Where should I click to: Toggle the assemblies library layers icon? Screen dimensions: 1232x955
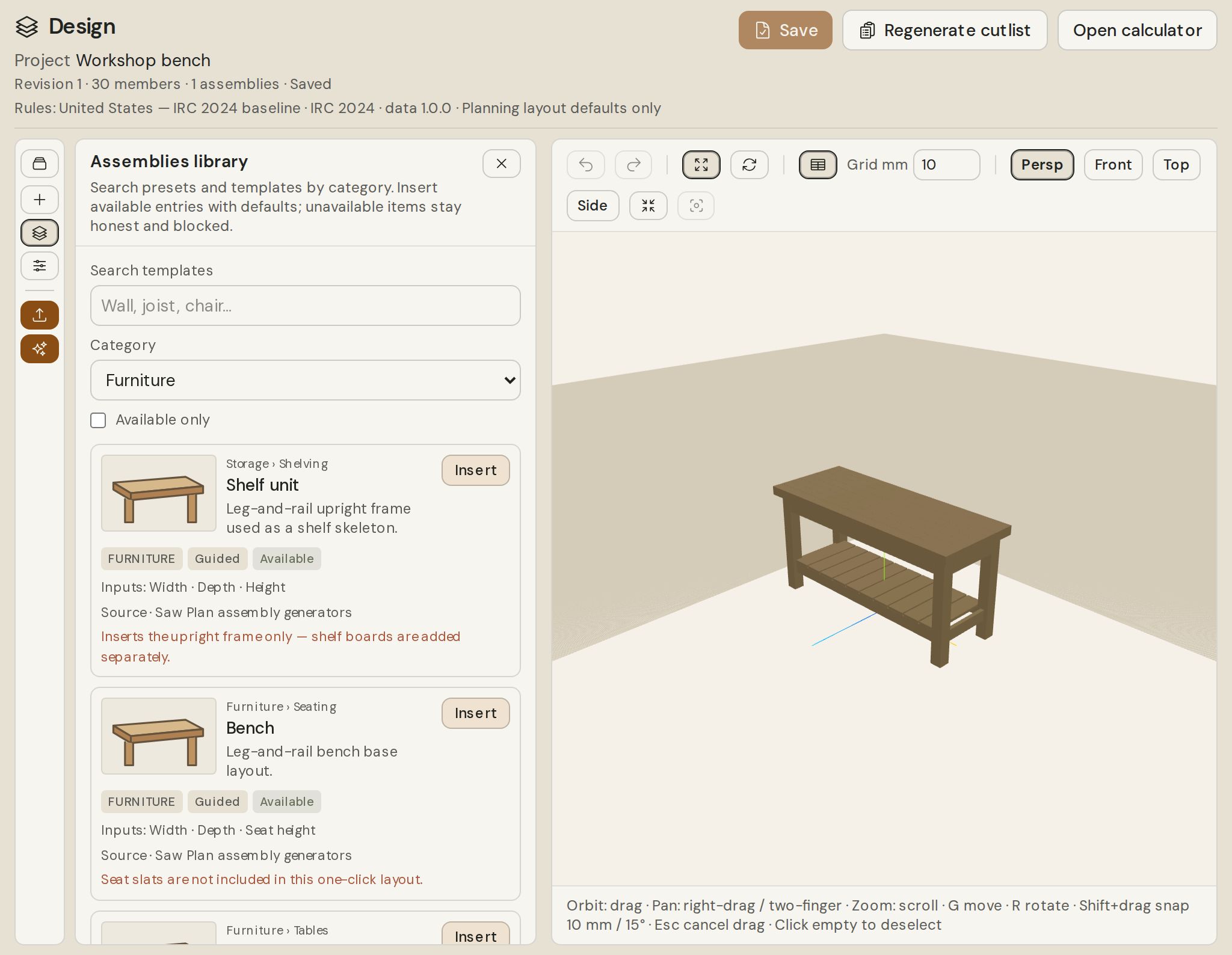[x=40, y=233]
